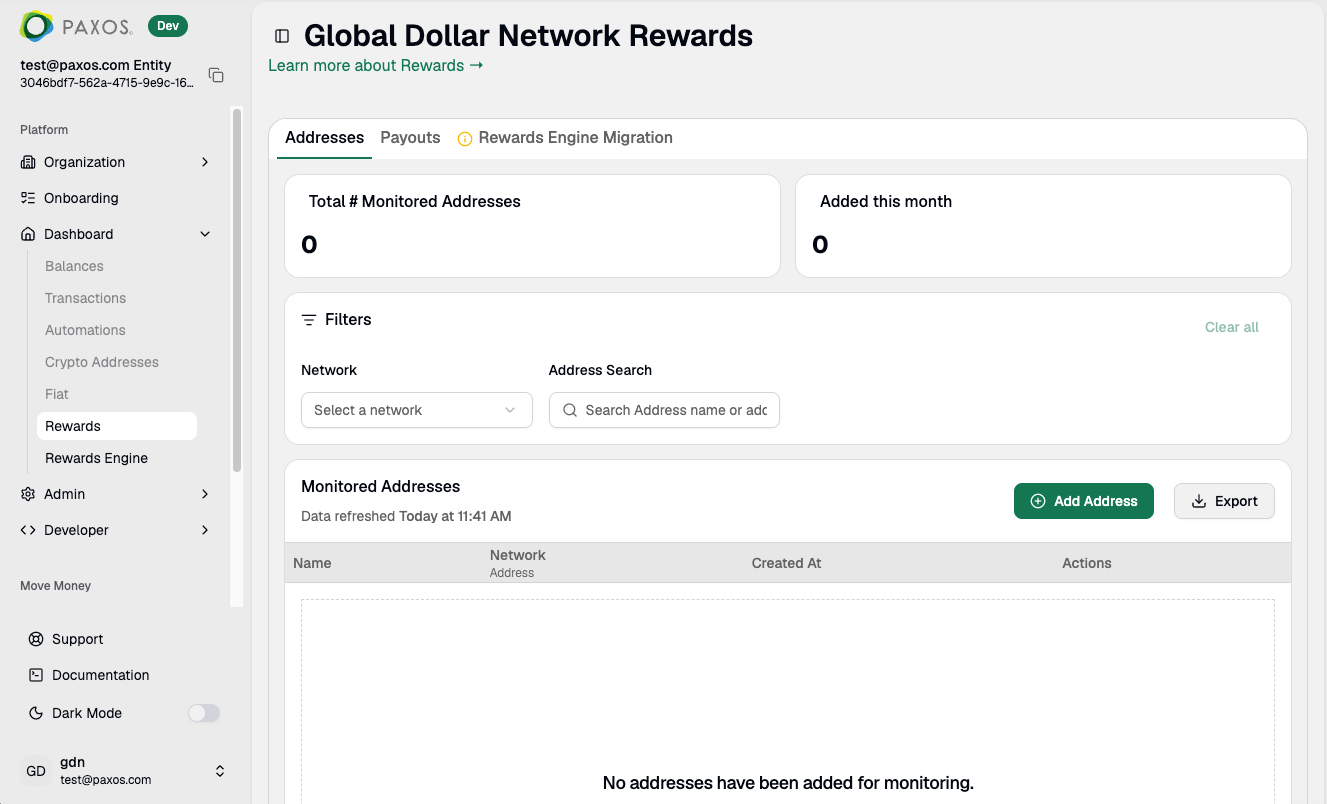Collapse the Dashboard section chevron

click(205, 234)
